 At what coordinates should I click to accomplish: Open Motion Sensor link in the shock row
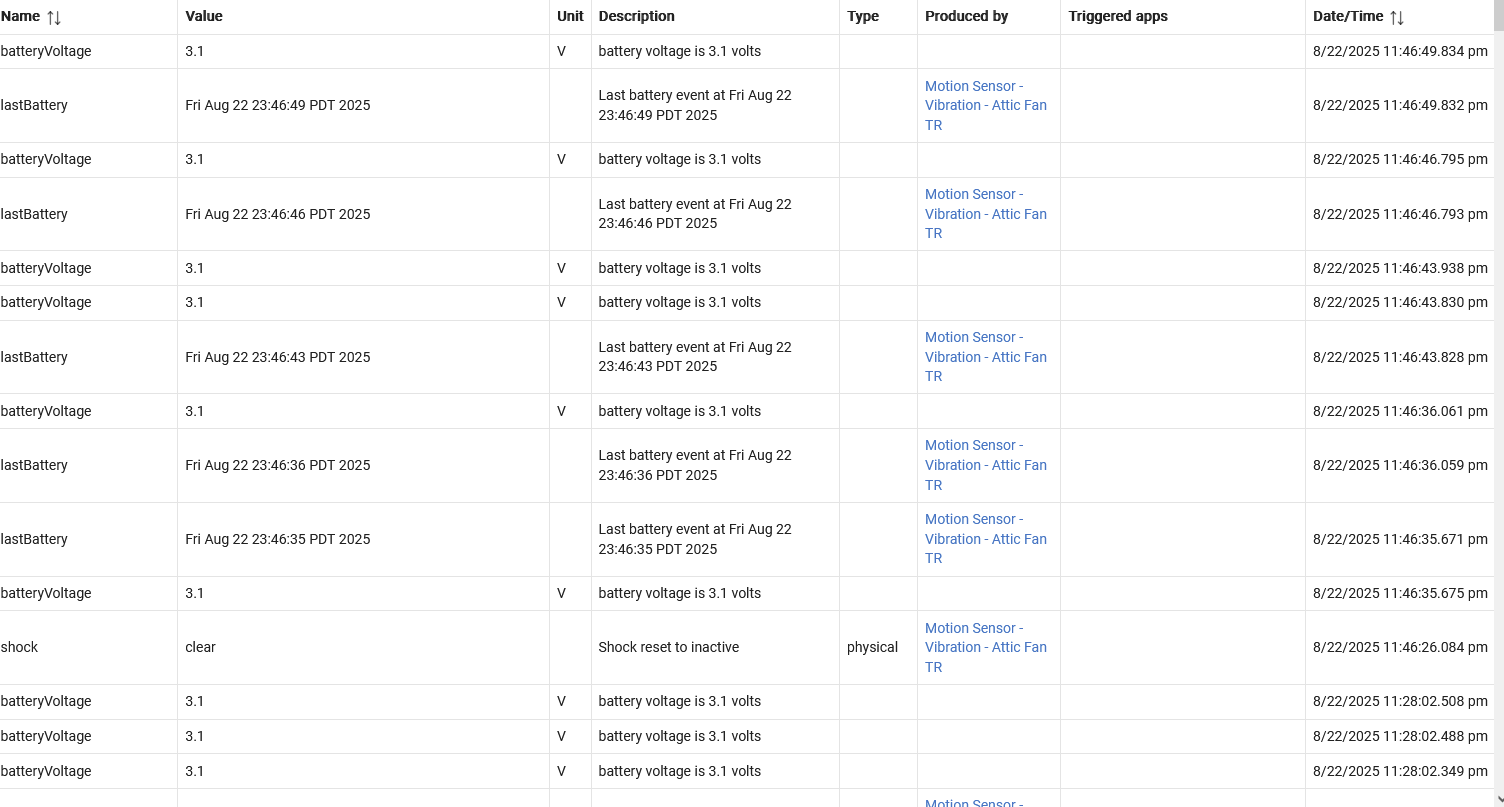[985, 647]
